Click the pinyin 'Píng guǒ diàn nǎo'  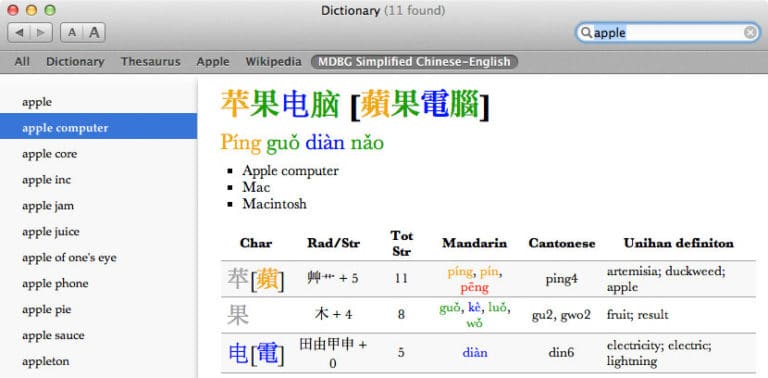pyautogui.click(x=302, y=142)
